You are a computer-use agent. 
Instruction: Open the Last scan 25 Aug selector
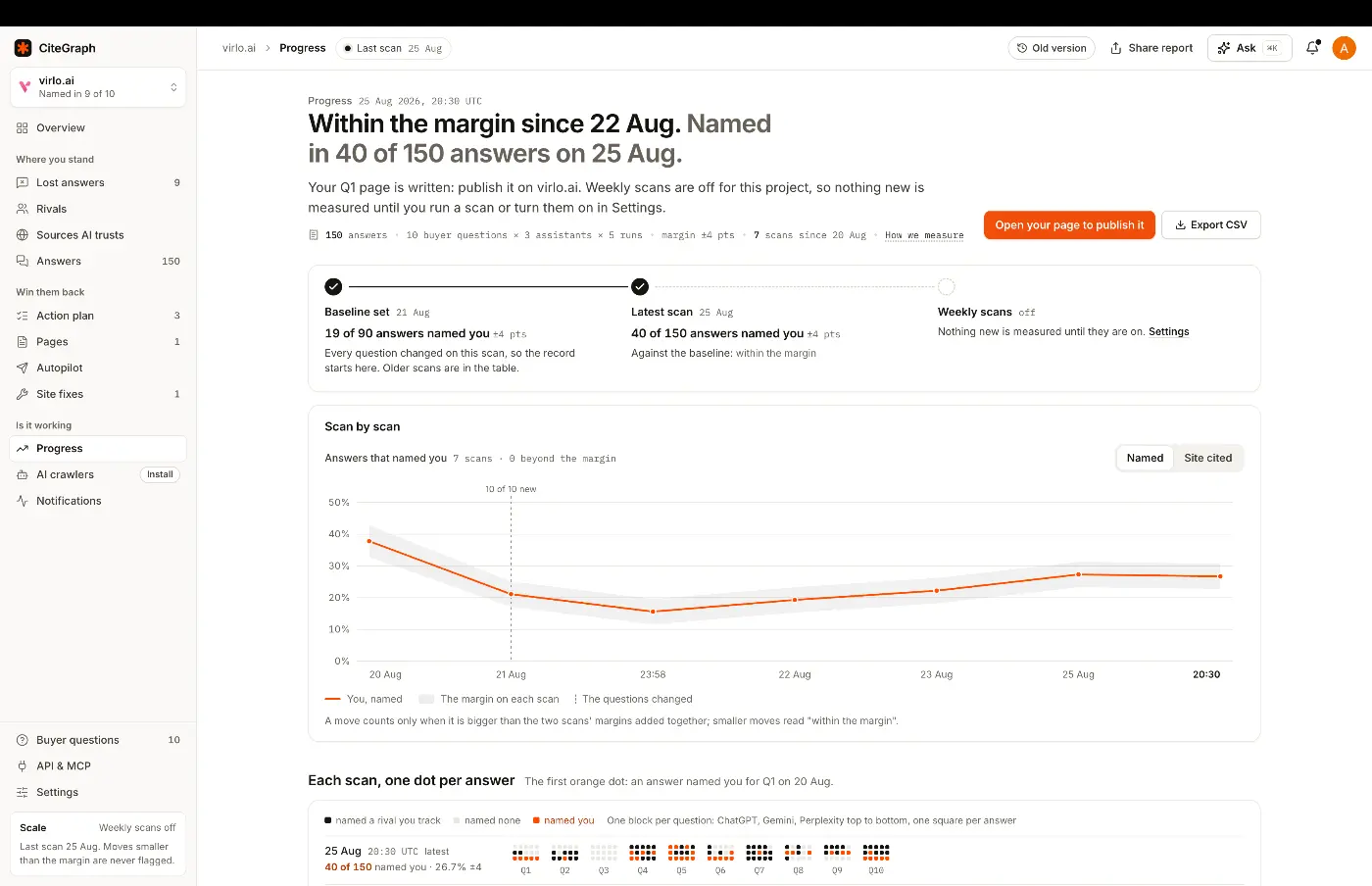tap(393, 48)
